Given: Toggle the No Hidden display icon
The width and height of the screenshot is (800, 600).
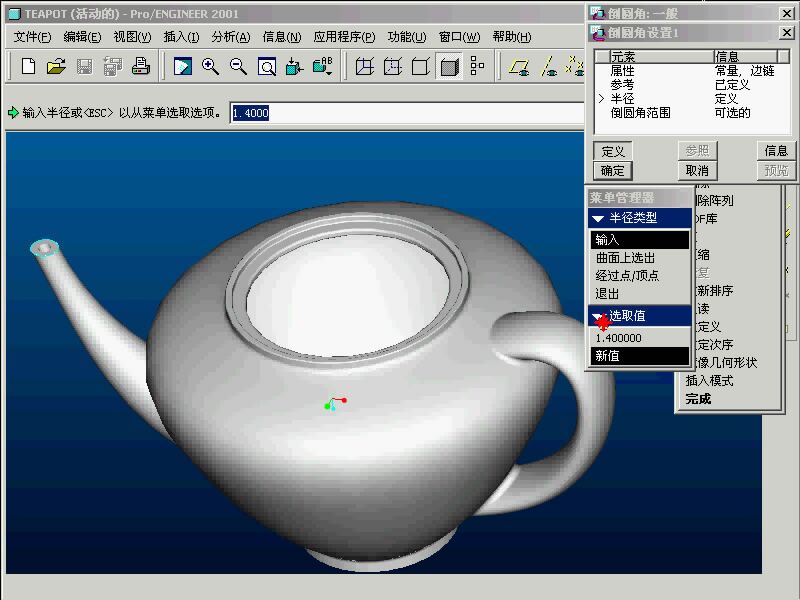Looking at the screenshot, I should tap(421, 67).
